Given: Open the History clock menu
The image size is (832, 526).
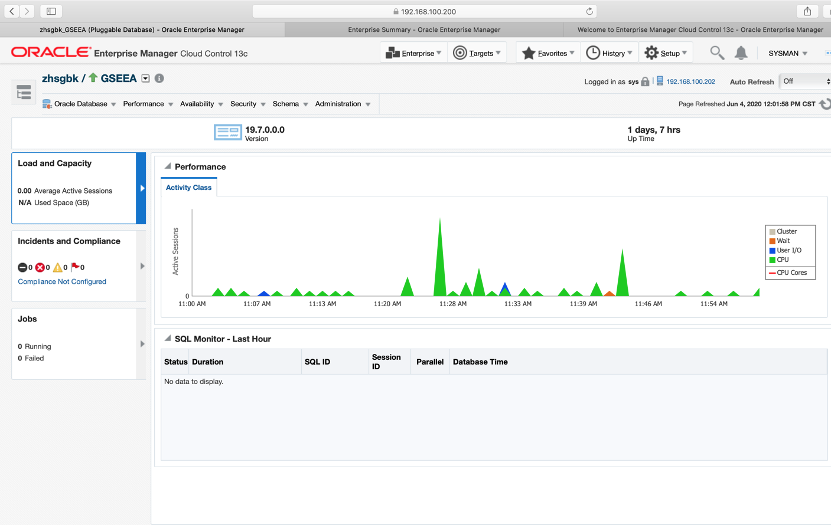Looking at the screenshot, I should click(609, 53).
